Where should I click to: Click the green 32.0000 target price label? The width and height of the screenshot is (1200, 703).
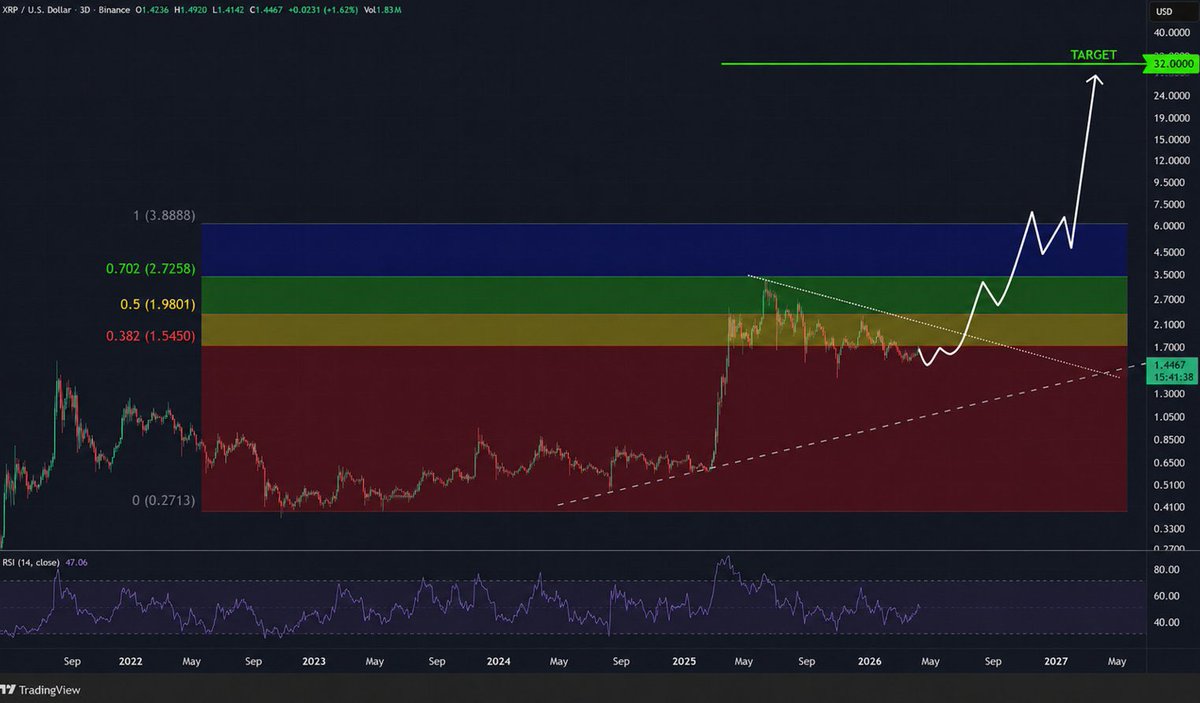click(x=1171, y=64)
